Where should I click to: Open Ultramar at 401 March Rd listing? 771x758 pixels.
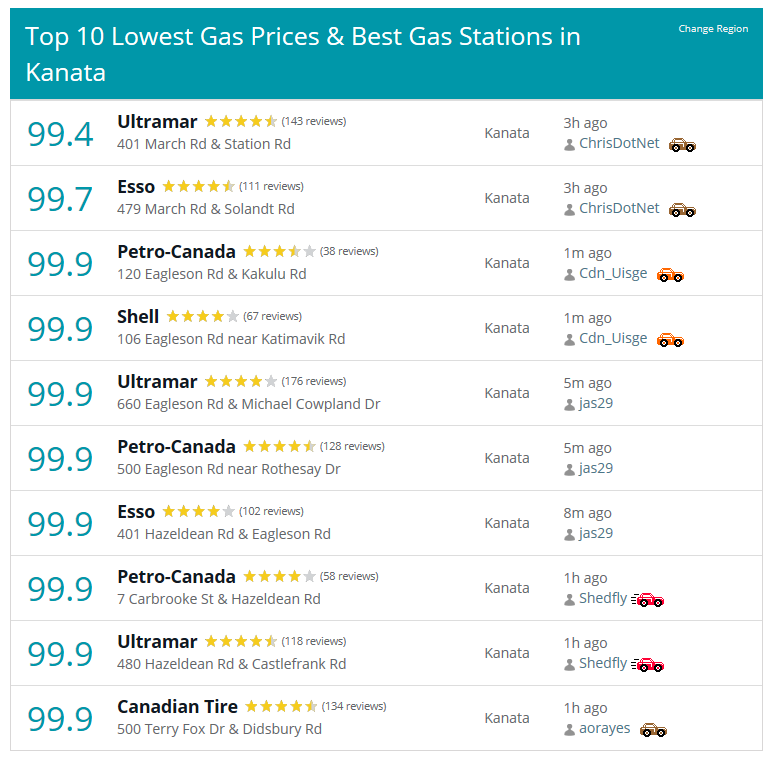point(157,122)
